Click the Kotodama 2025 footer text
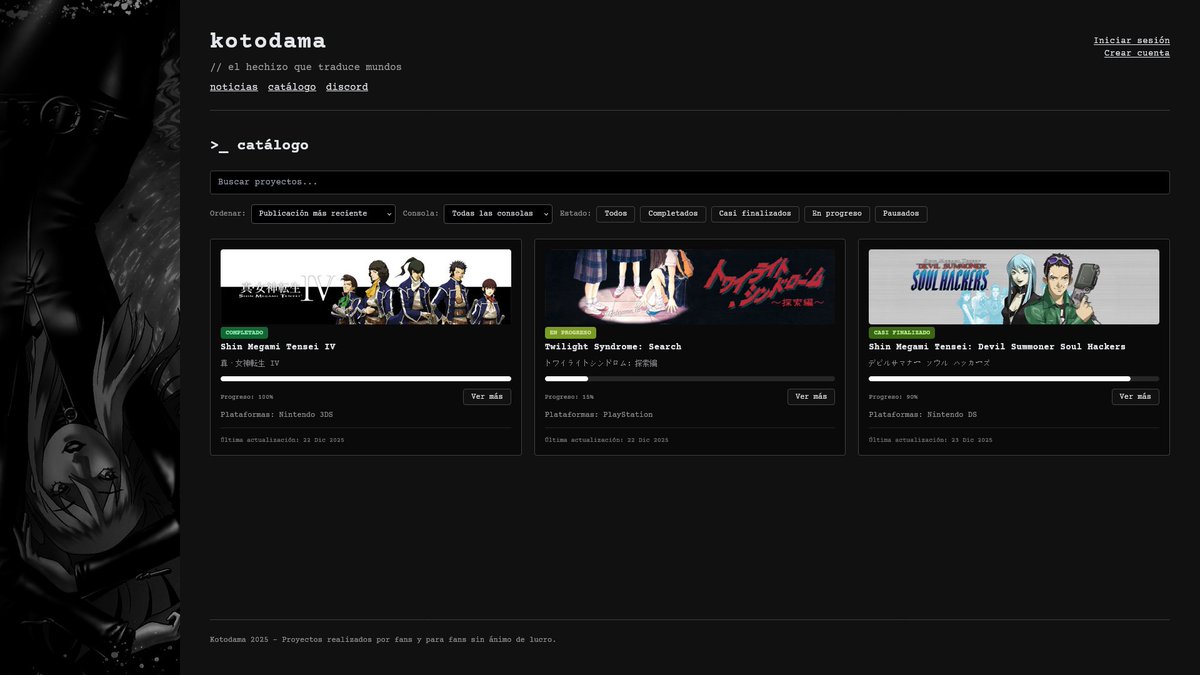The height and width of the screenshot is (675, 1200). (383, 639)
